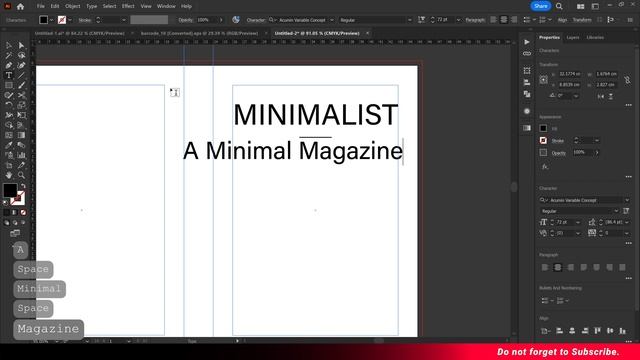Open font size 72 pt dropdown

(578, 222)
